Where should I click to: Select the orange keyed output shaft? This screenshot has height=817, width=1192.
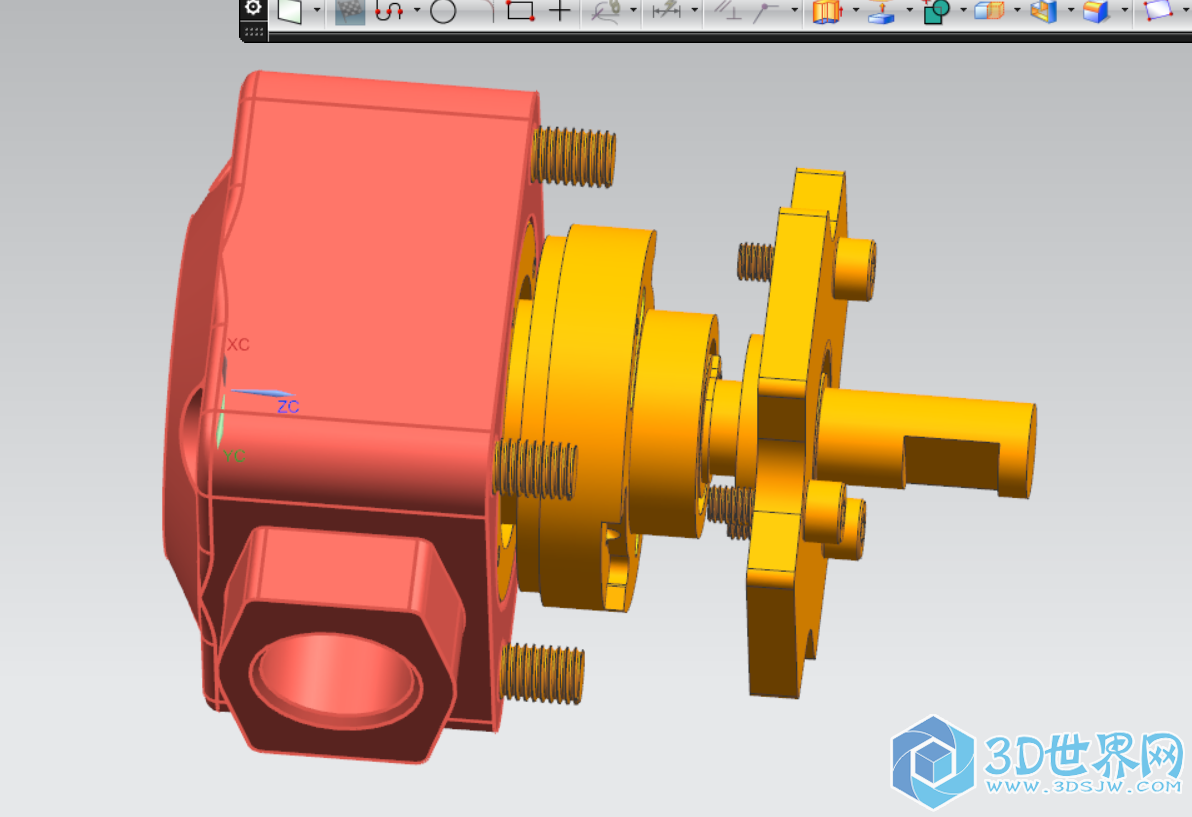(927, 441)
